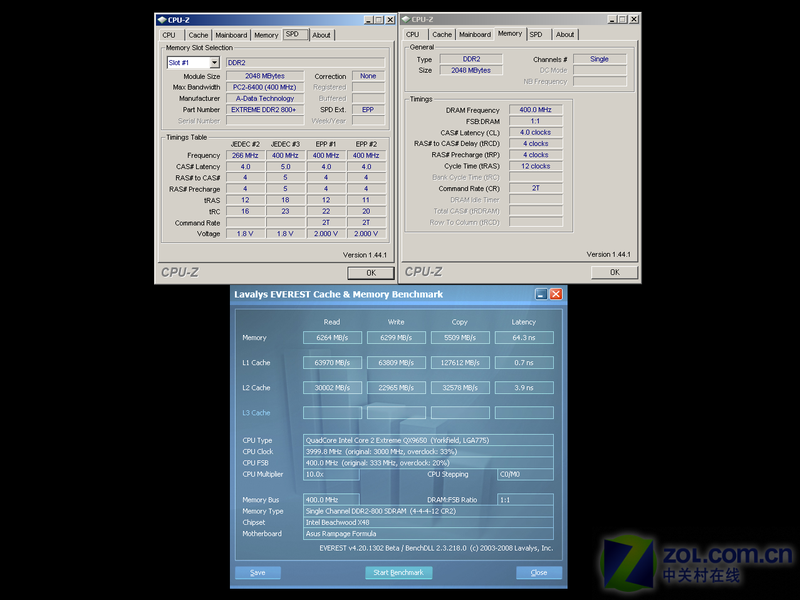800x600 pixels.
Task: Click Save in EVEREST benchmark window
Action: pos(258,572)
